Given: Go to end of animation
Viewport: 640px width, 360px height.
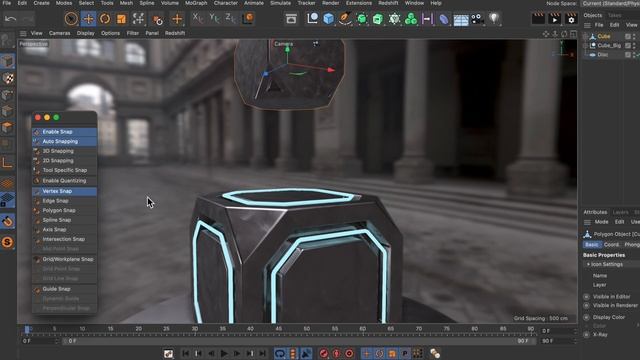Looking at the screenshot, I should (x=262, y=353).
